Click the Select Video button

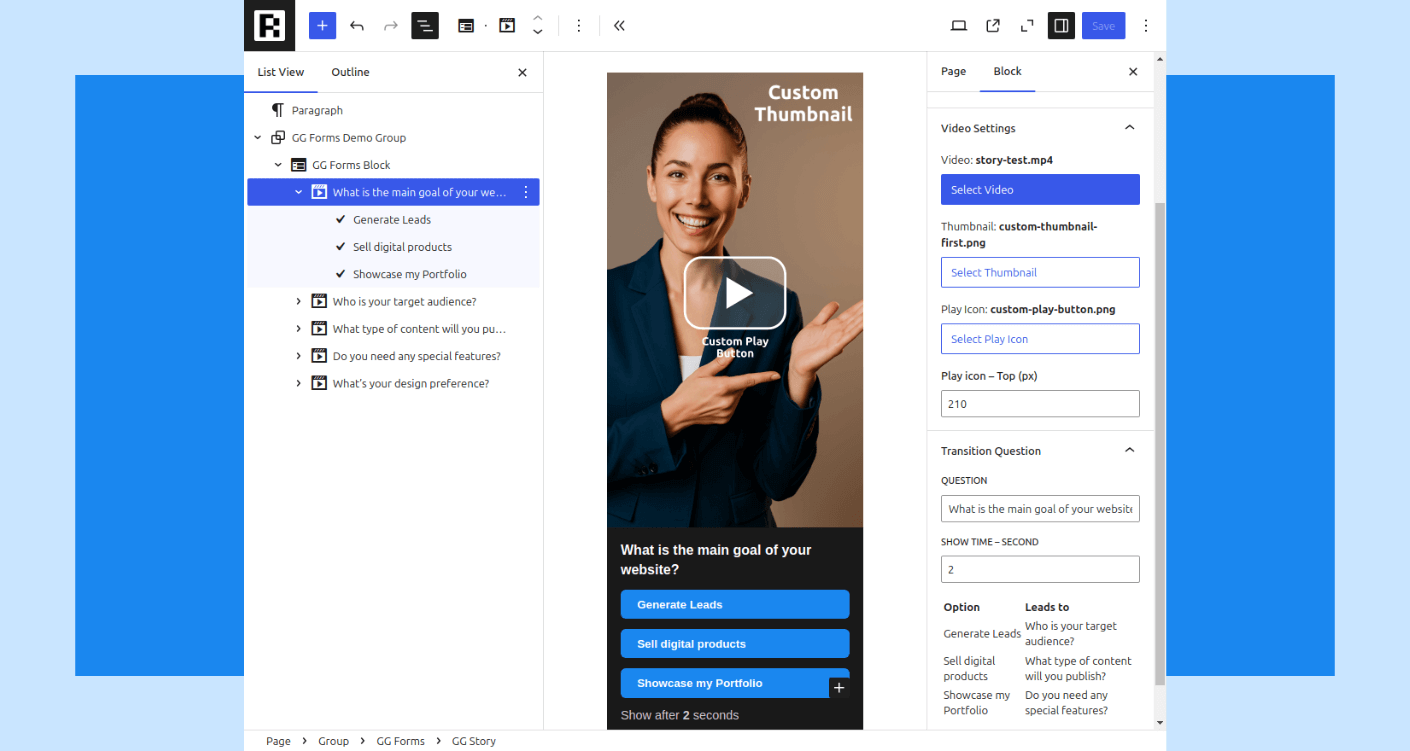(1040, 190)
